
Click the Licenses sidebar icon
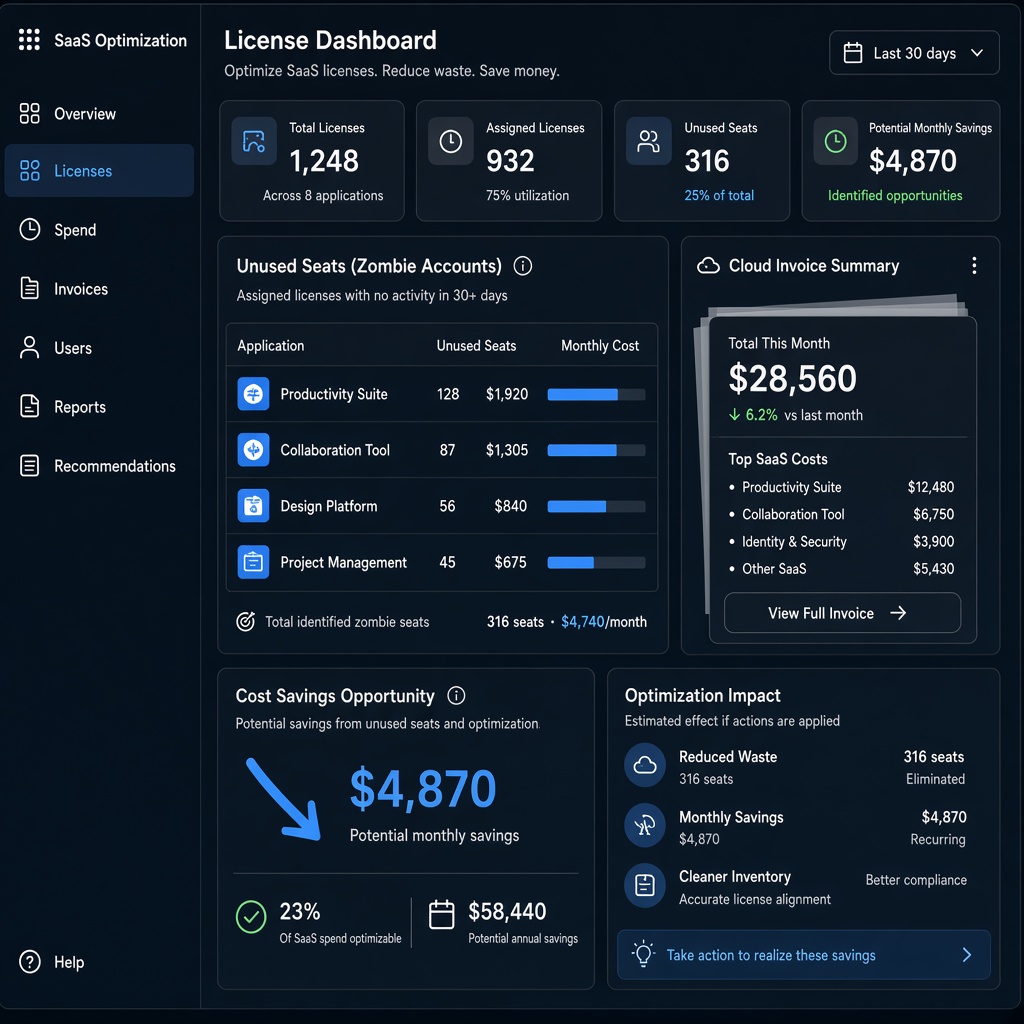pos(29,170)
